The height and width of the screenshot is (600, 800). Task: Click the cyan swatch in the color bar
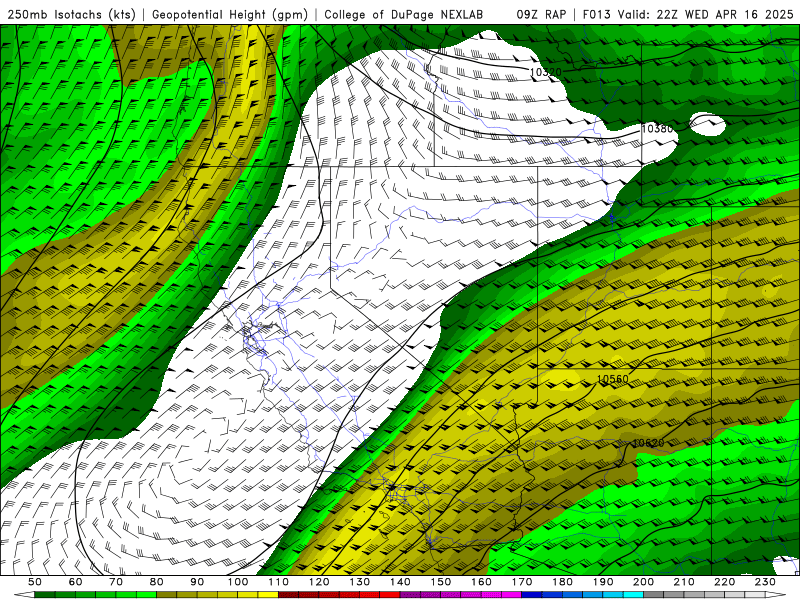point(633,594)
